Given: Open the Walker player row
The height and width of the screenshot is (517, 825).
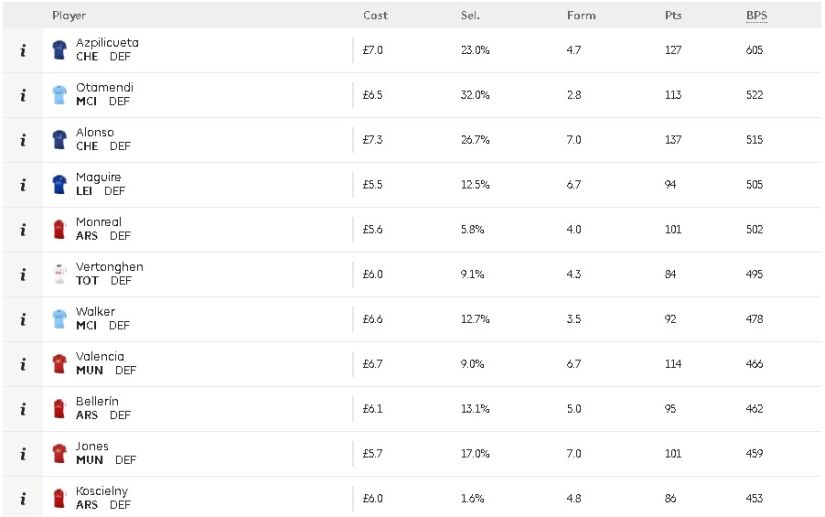Looking at the screenshot, I should pos(412,319).
